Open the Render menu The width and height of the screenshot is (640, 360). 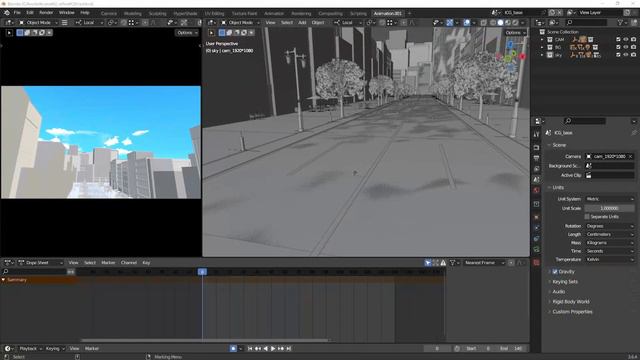46,13
